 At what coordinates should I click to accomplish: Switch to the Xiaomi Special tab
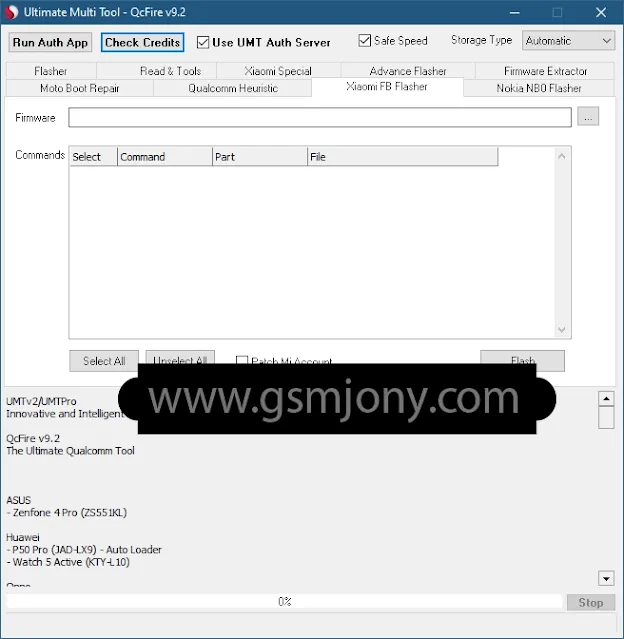click(x=278, y=71)
